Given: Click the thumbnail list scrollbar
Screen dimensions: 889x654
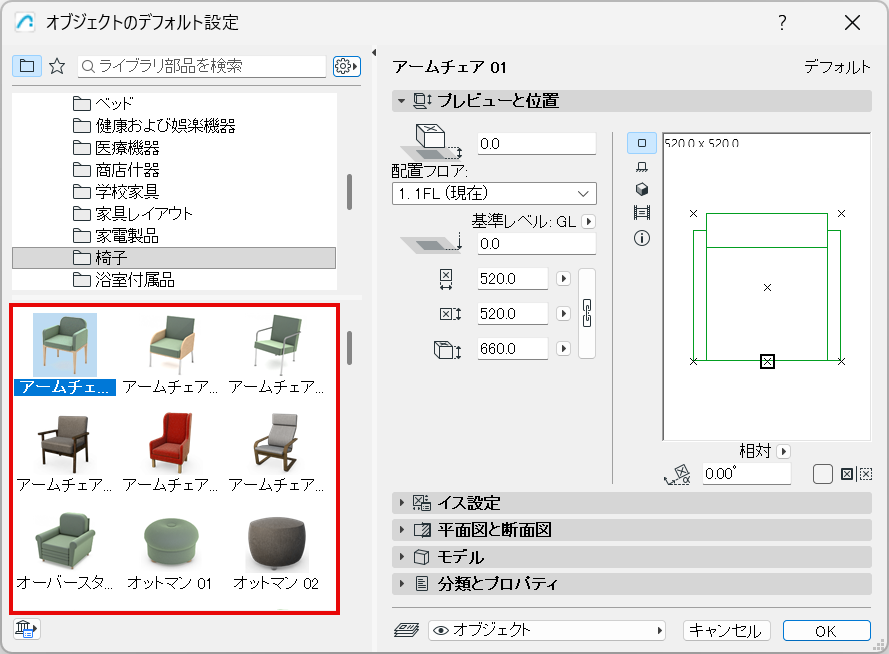Looking at the screenshot, I should (x=349, y=348).
